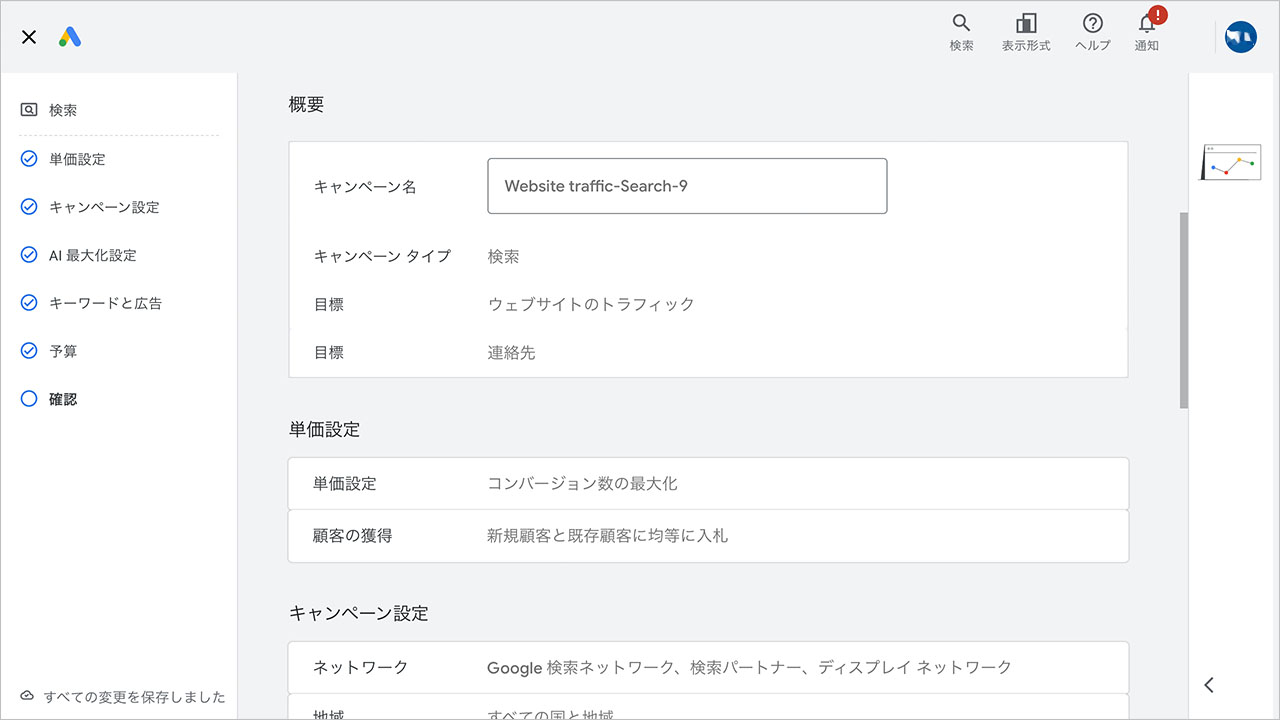Click the sidebar 検索 magnifier step icon
This screenshot has width=1280, height=720.
point(29,110)
